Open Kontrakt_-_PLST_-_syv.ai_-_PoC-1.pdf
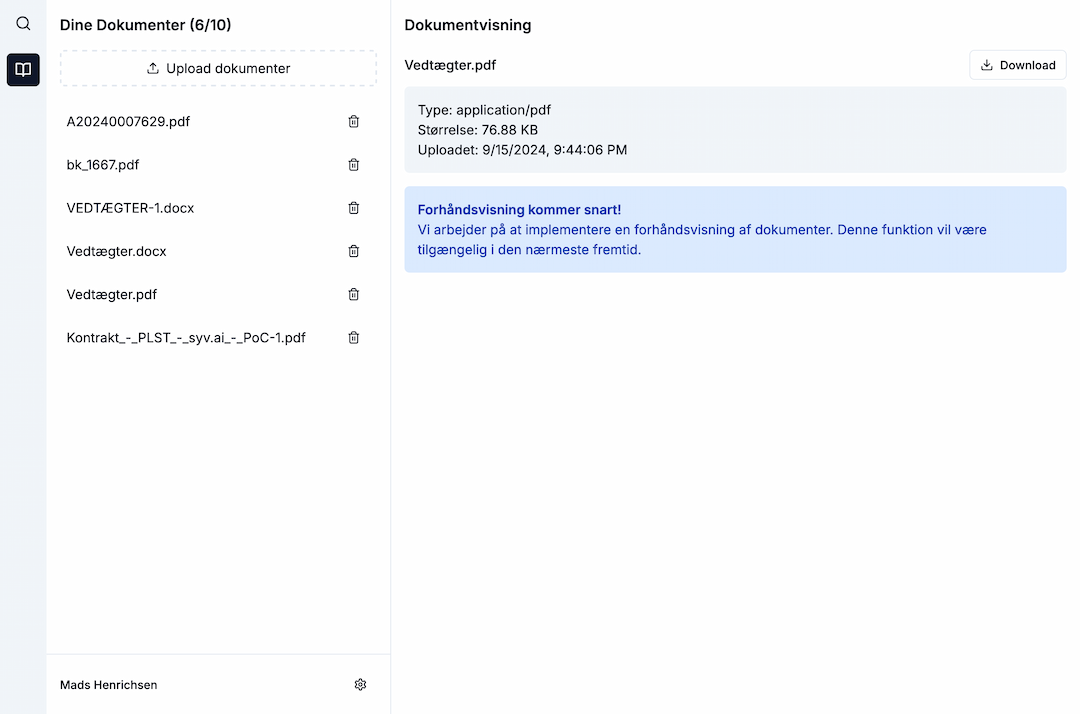This screenshot has height=714, width=1080. click(x=186, y=338)
